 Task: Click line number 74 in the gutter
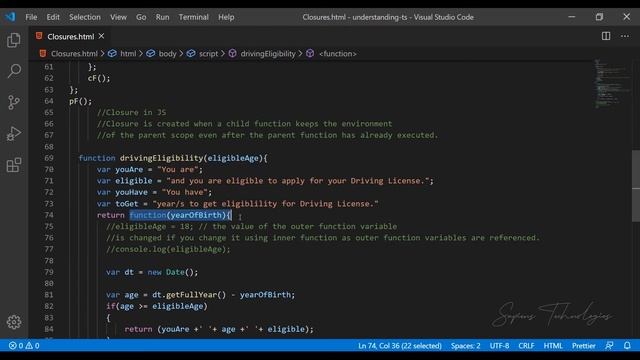click(49, 215)
